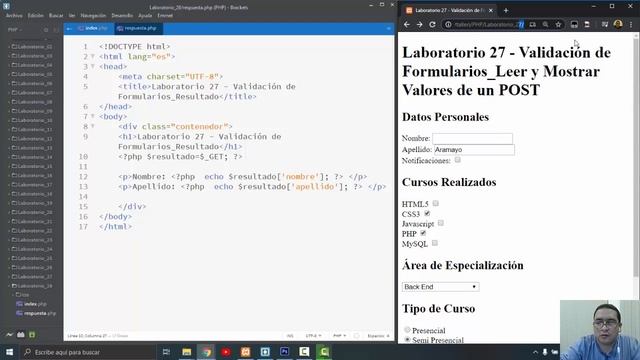Open a new Chrome tab
Image resolution: width=640 pixels, height=360 pixels.
506,10
